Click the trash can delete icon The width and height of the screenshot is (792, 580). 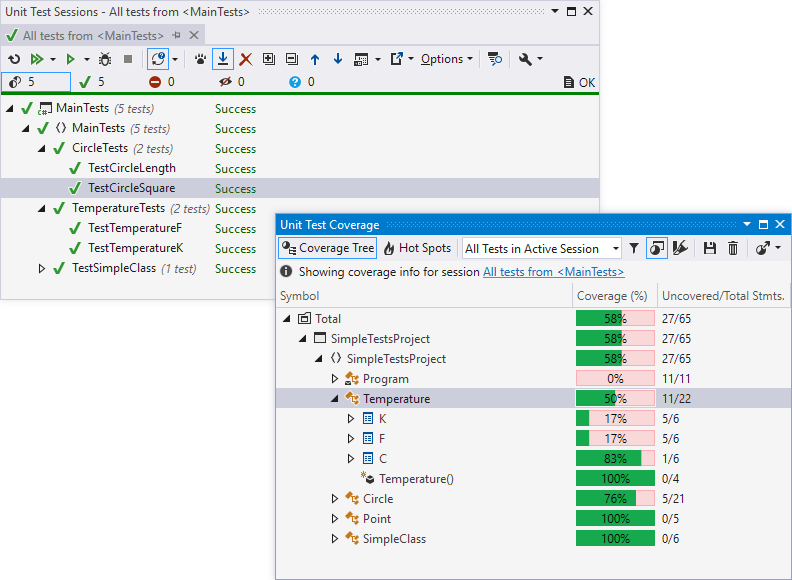point(733,248)
